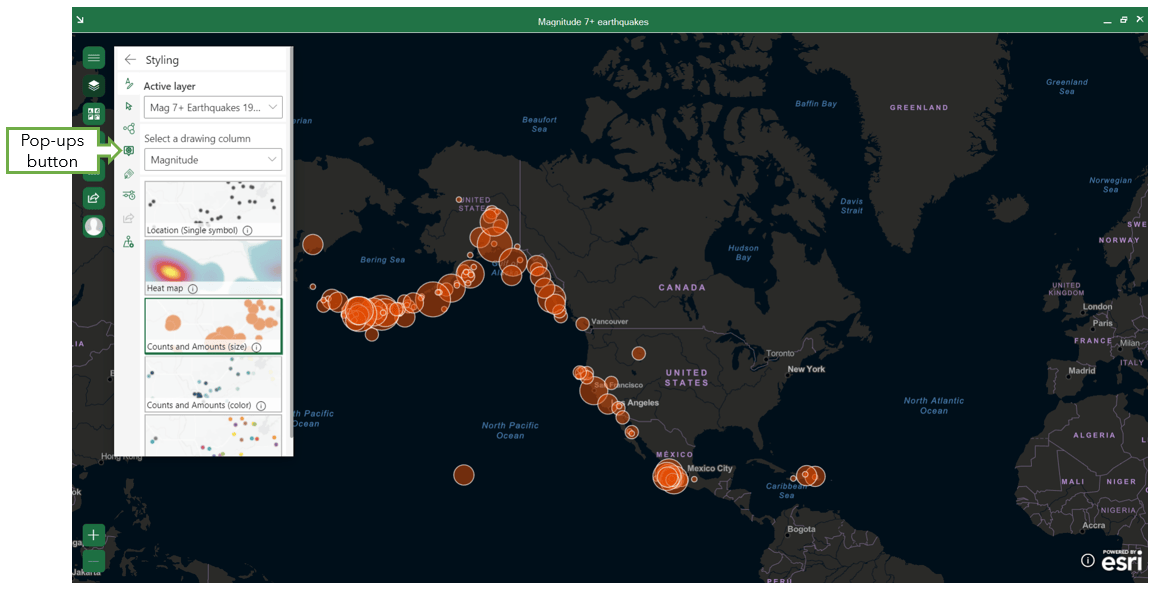This screenshot has width=1158, height=590.
Task: Click earthquake circle in mid North Pacific
Action: pyautogui.click(x=463, y=475)
